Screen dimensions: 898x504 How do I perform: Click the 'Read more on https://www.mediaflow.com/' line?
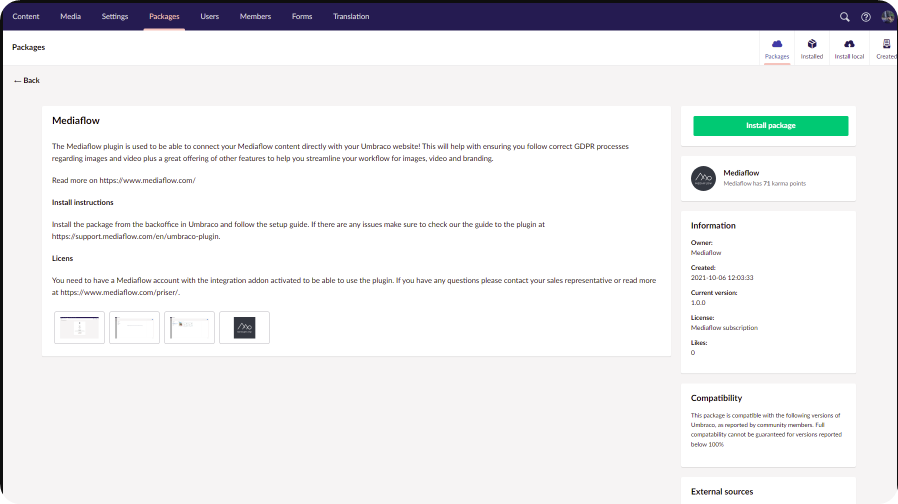click(x=123, y=180)
